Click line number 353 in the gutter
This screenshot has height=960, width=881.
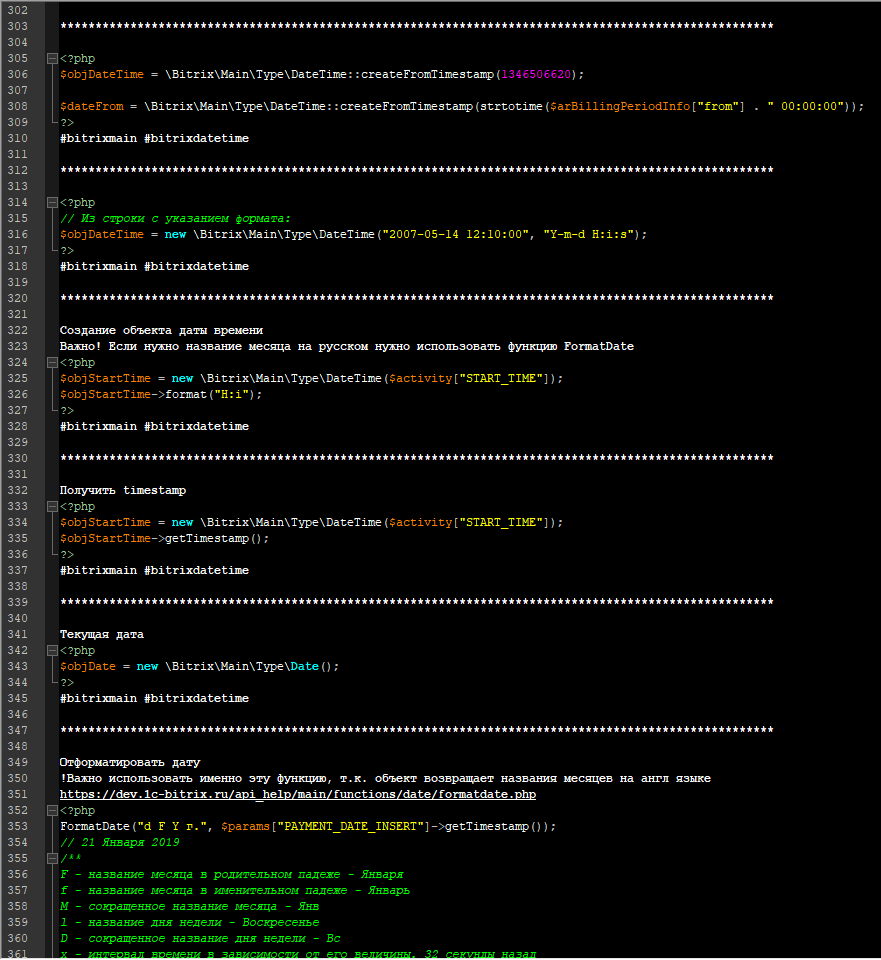(19, 826)
